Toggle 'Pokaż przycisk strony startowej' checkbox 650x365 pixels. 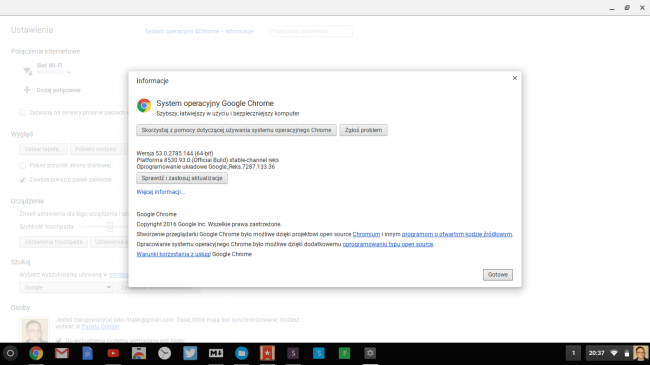pos(22,165)
